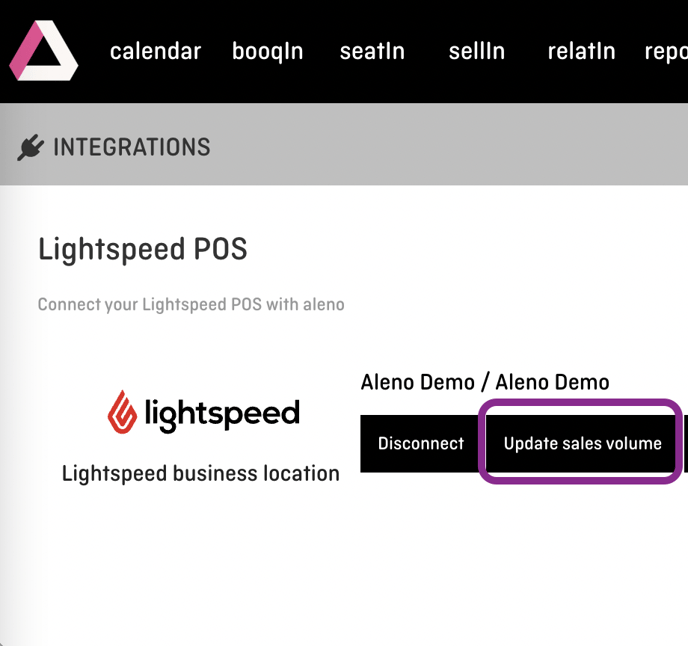Go to the booqIn section

[x=267, y=53]
